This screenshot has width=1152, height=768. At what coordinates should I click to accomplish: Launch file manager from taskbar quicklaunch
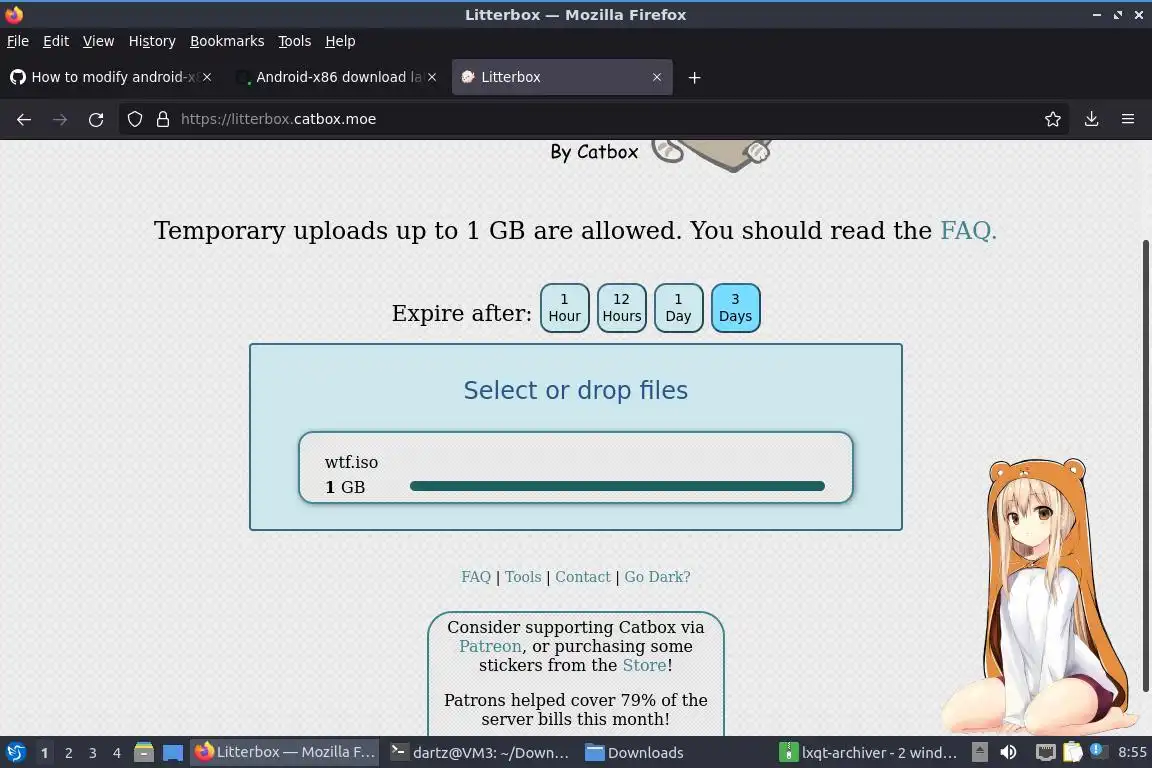tap(144, 753)
